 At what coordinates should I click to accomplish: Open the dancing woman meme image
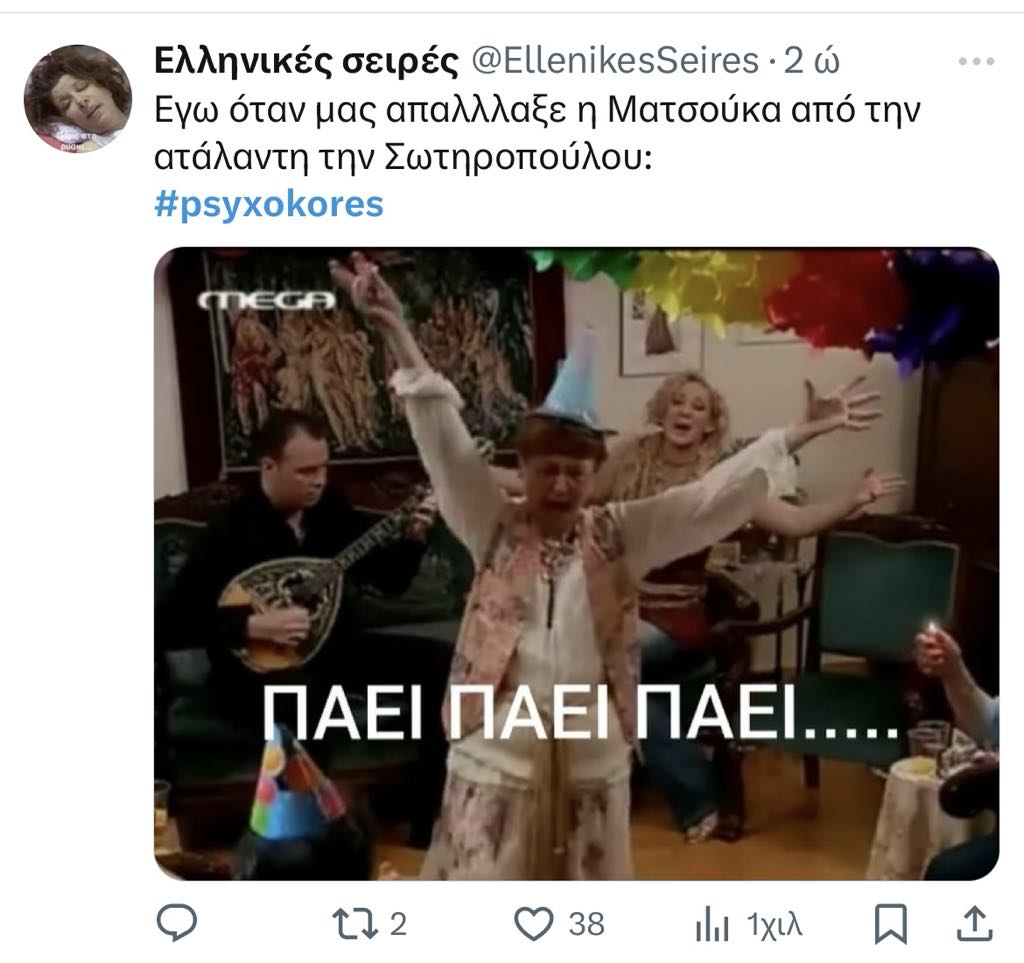point(577,563)
